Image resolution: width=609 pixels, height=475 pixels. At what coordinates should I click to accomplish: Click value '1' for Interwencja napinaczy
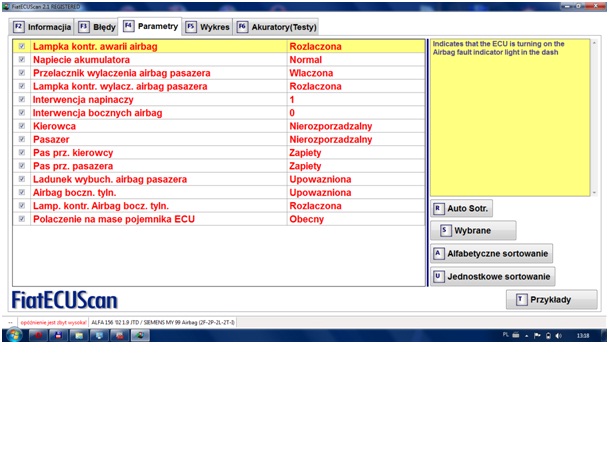[x=292, y=100]
